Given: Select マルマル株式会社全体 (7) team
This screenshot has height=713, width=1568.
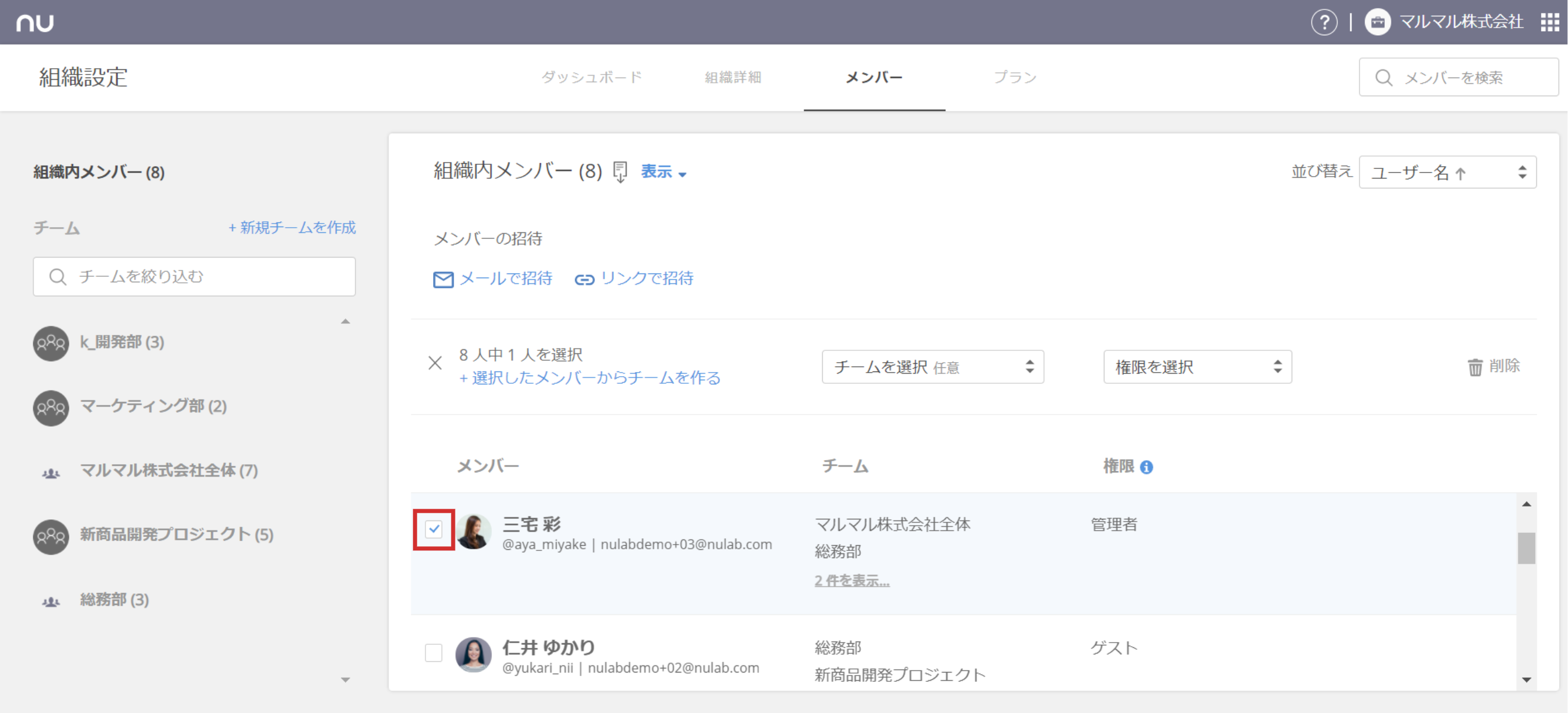Looking at the screenshot, I should pos(168,471).
